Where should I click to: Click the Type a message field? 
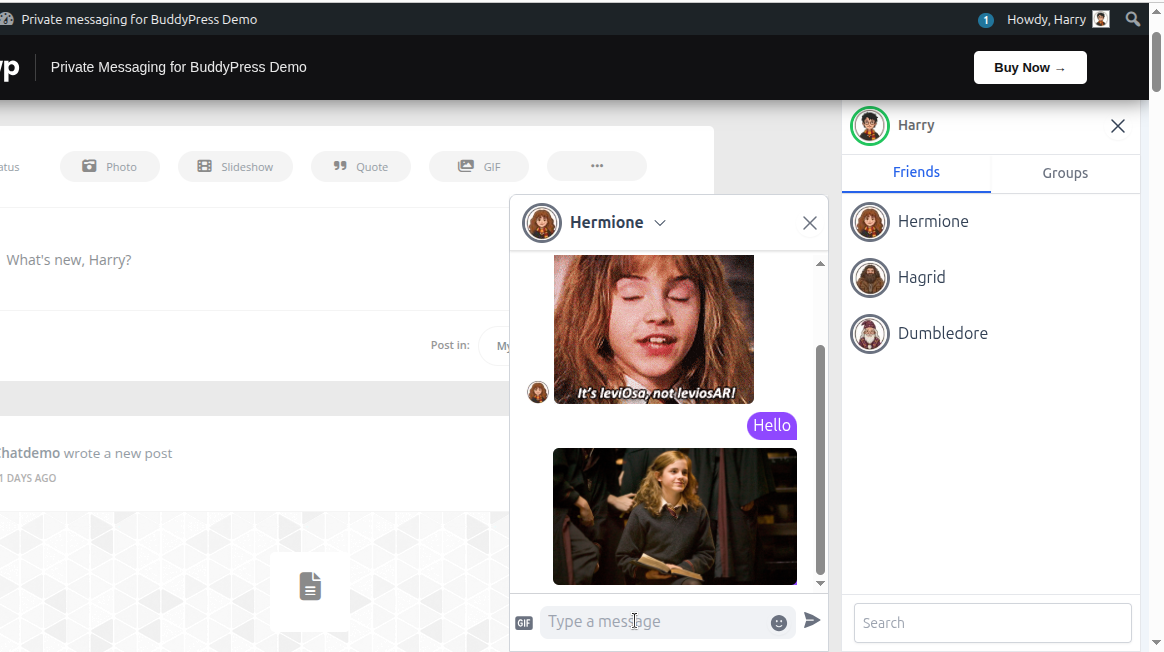click(x=653, y=622)
